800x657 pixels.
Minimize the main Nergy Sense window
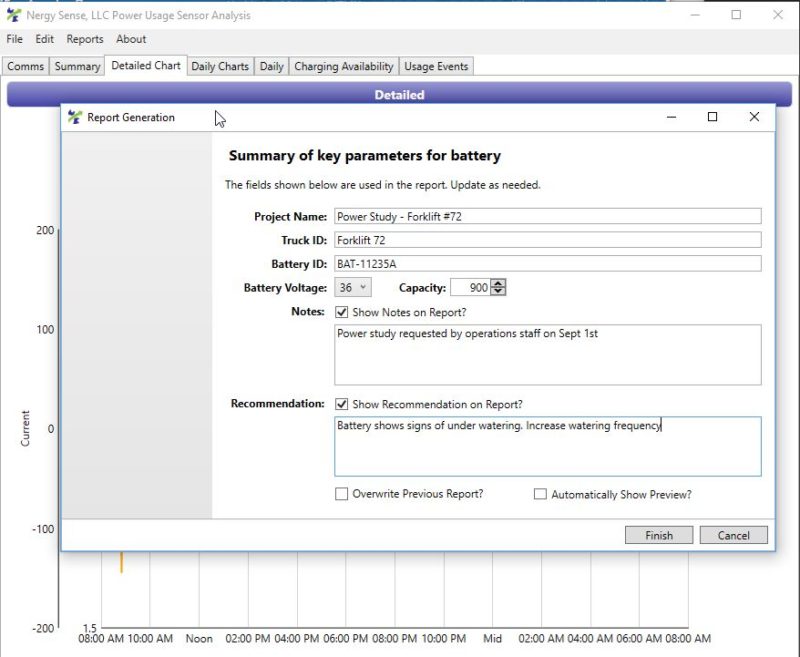(695, 15)
